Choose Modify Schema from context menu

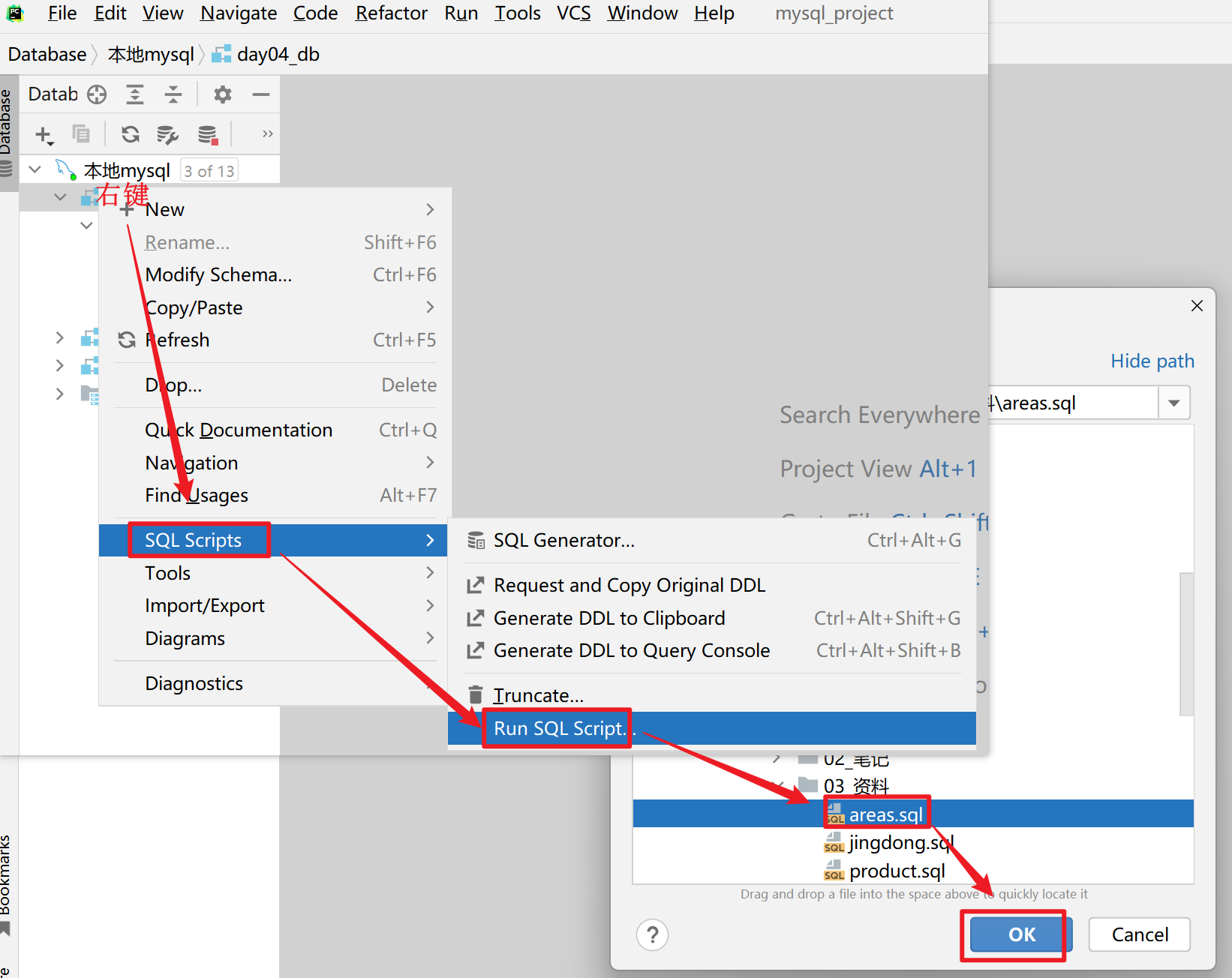pyautogui.click(x=275, y=274)
